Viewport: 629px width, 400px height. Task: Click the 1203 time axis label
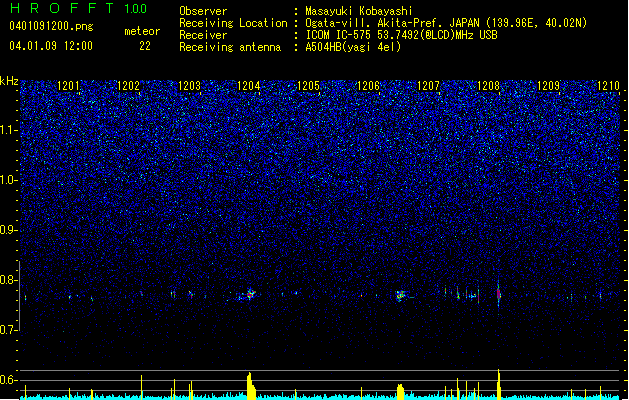pos(189,85)
